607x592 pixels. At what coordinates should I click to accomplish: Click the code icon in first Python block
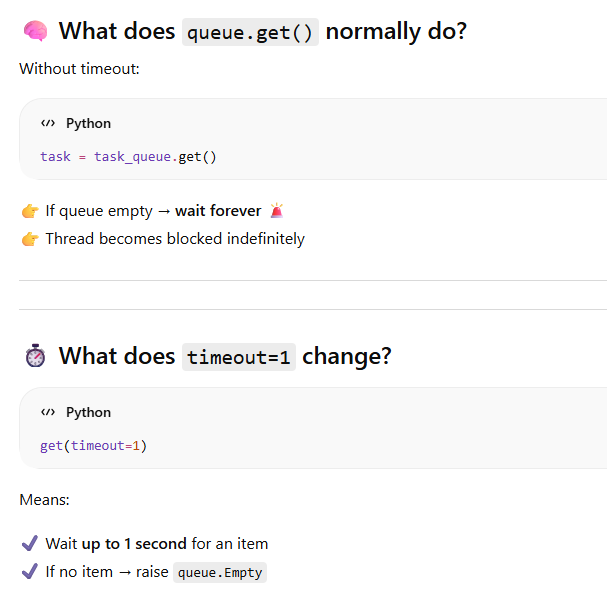48,124
